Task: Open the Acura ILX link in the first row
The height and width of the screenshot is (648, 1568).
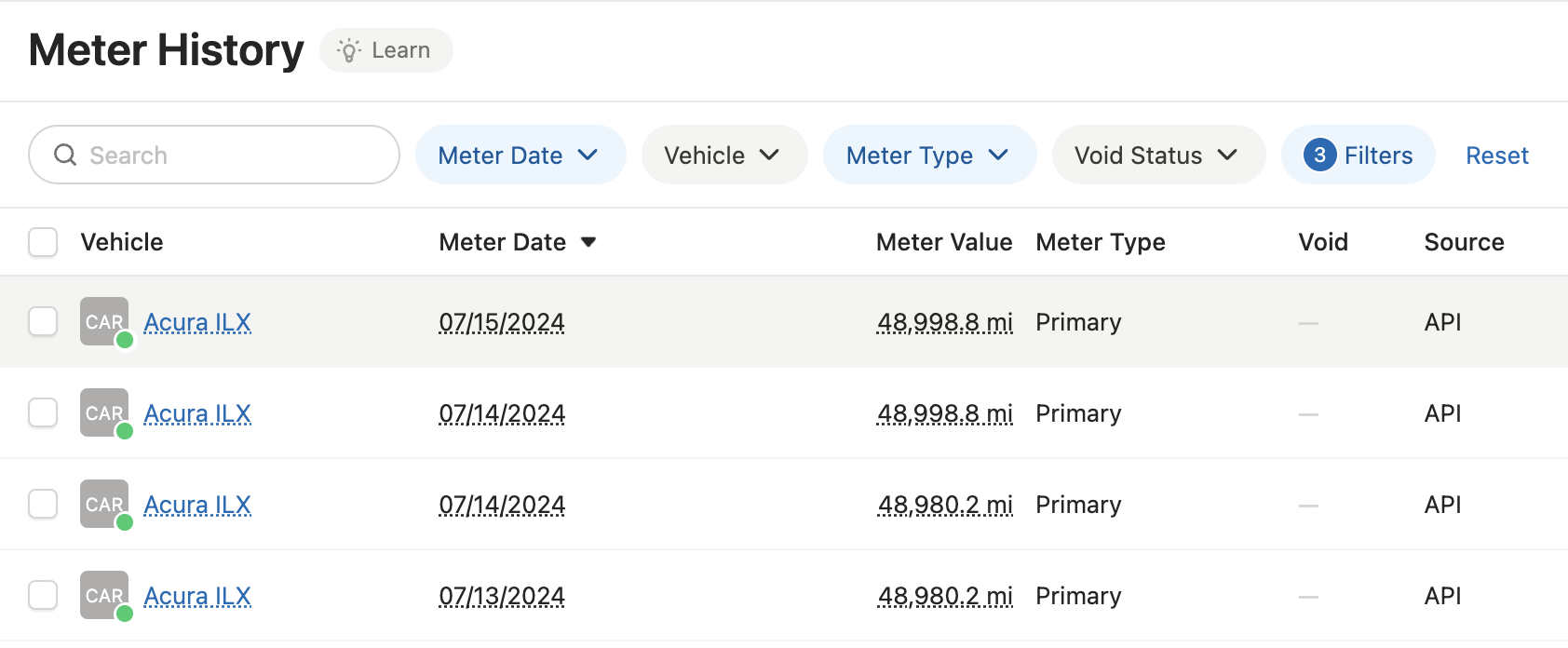Action: click(x=197, y=322)
